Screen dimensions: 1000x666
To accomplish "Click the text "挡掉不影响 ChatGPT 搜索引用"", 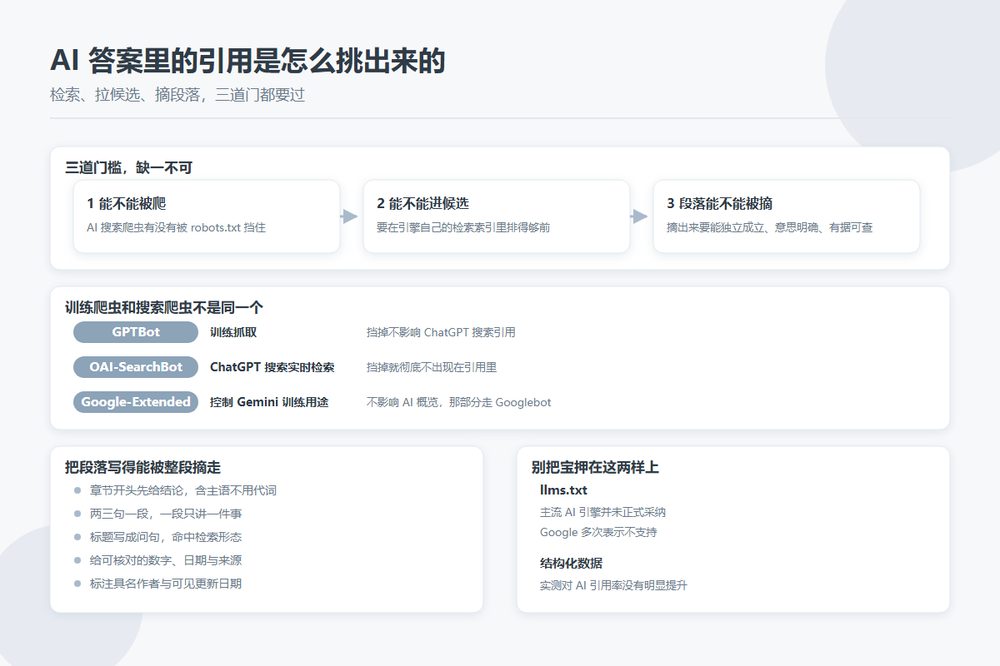I will click(x=441, y=332).
